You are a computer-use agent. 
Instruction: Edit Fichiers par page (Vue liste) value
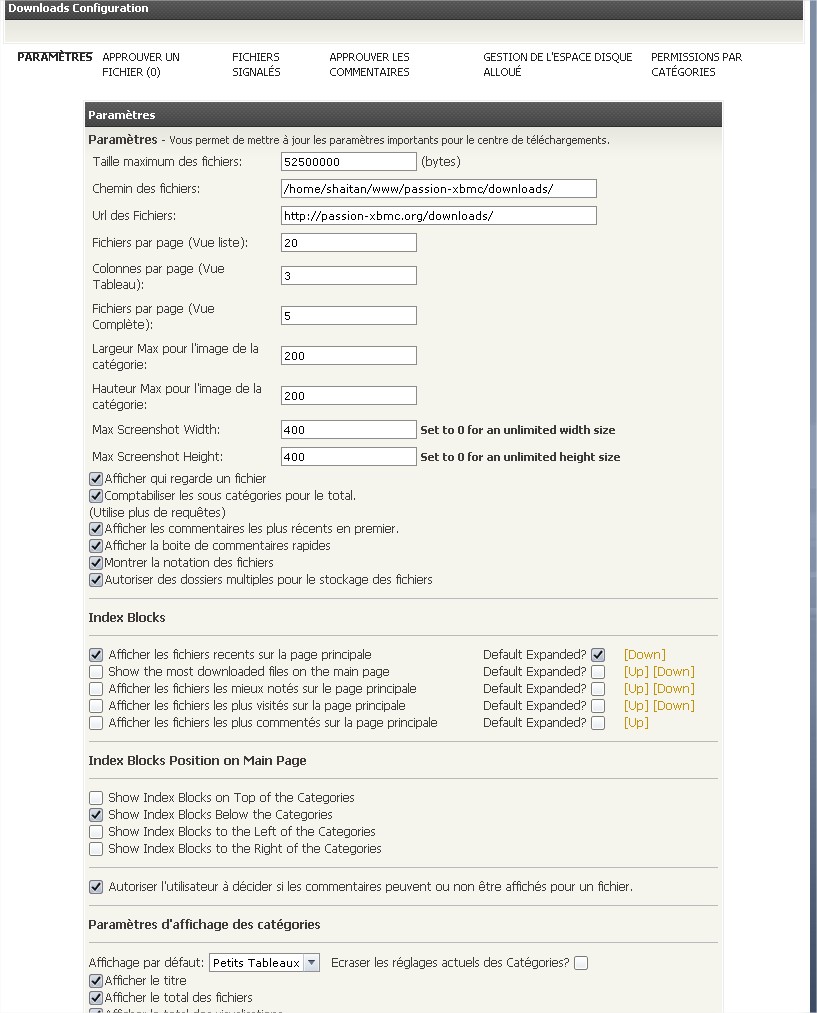[x=349, y=243]
